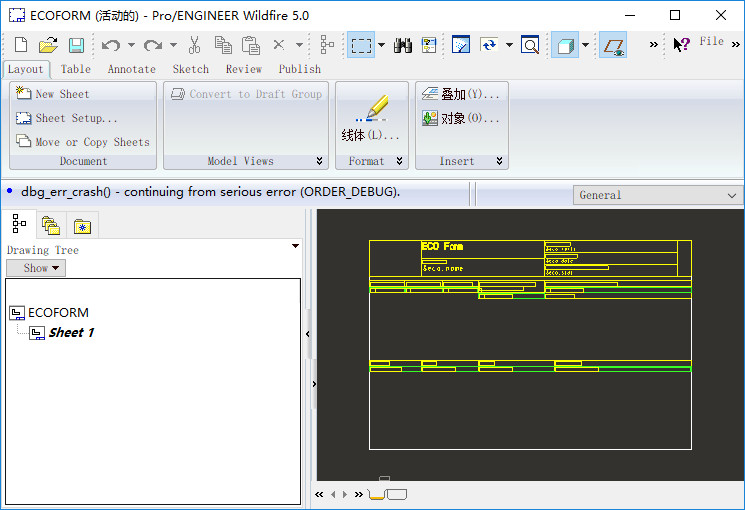This screenshot has height=510, width=745.
Task: Click the New file icon
Action: click(21, 45)
